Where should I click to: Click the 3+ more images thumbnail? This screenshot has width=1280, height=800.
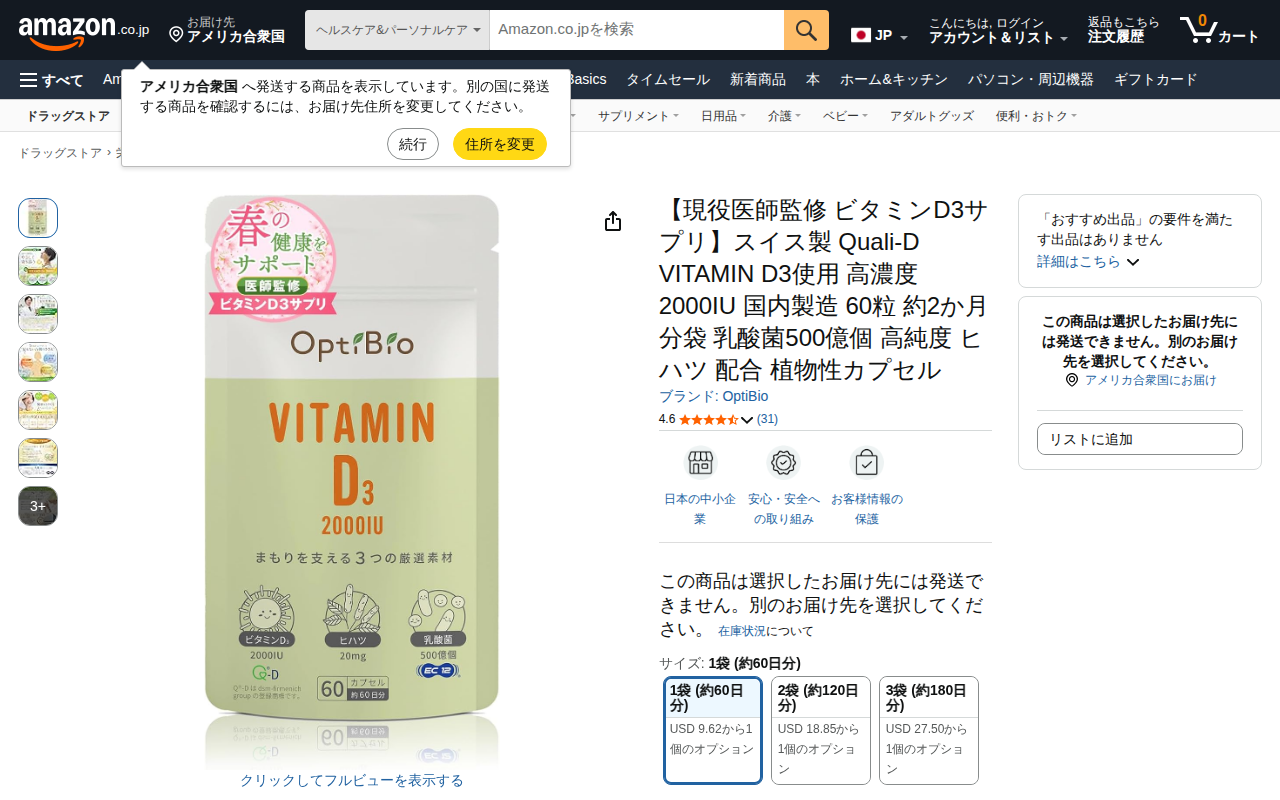(38, 506)
